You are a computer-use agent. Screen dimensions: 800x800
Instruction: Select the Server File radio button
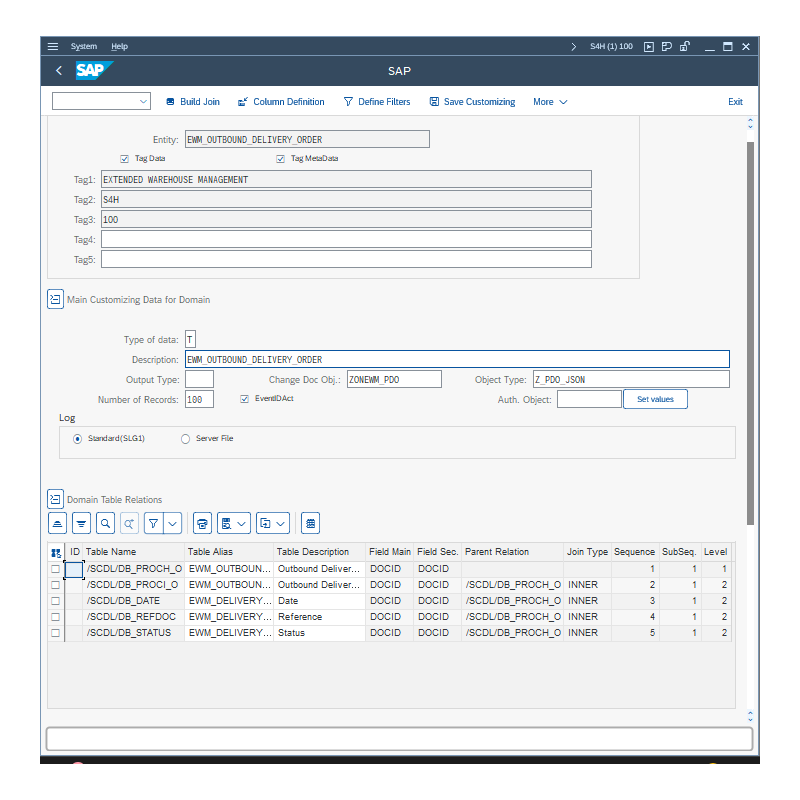[x=185, y=438]
